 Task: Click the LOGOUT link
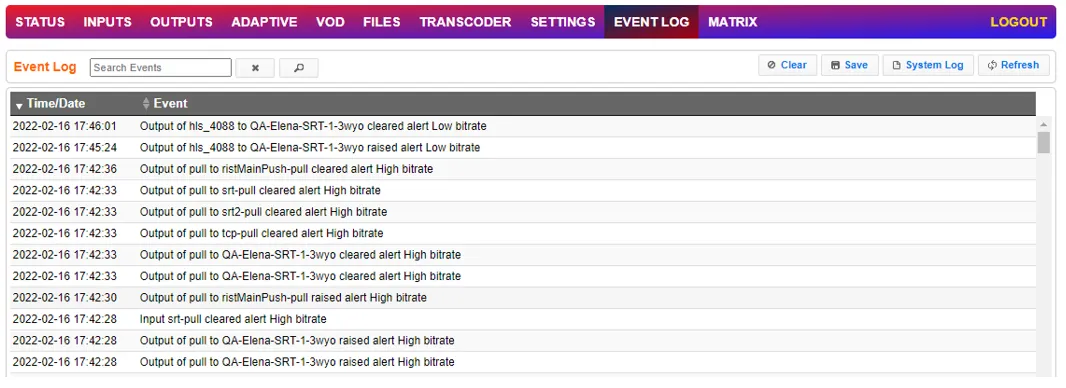tap(1018, 22)
